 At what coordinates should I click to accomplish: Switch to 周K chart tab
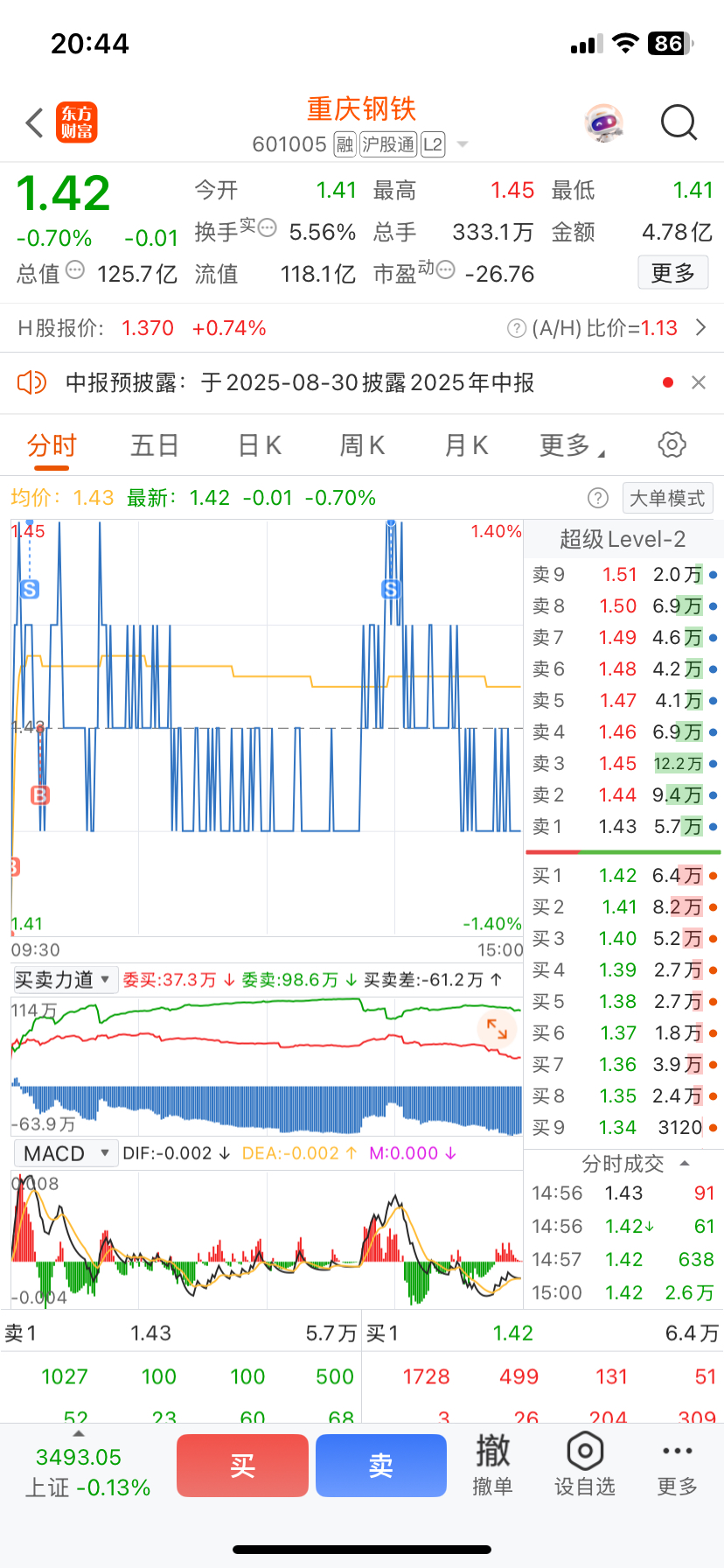[x=362, y=445]
